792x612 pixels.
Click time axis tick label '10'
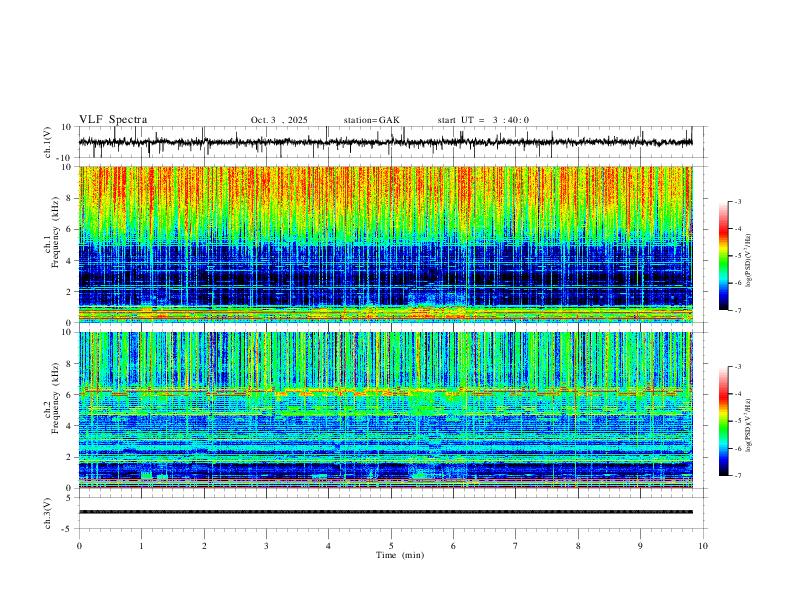click(x=703, y=546)
